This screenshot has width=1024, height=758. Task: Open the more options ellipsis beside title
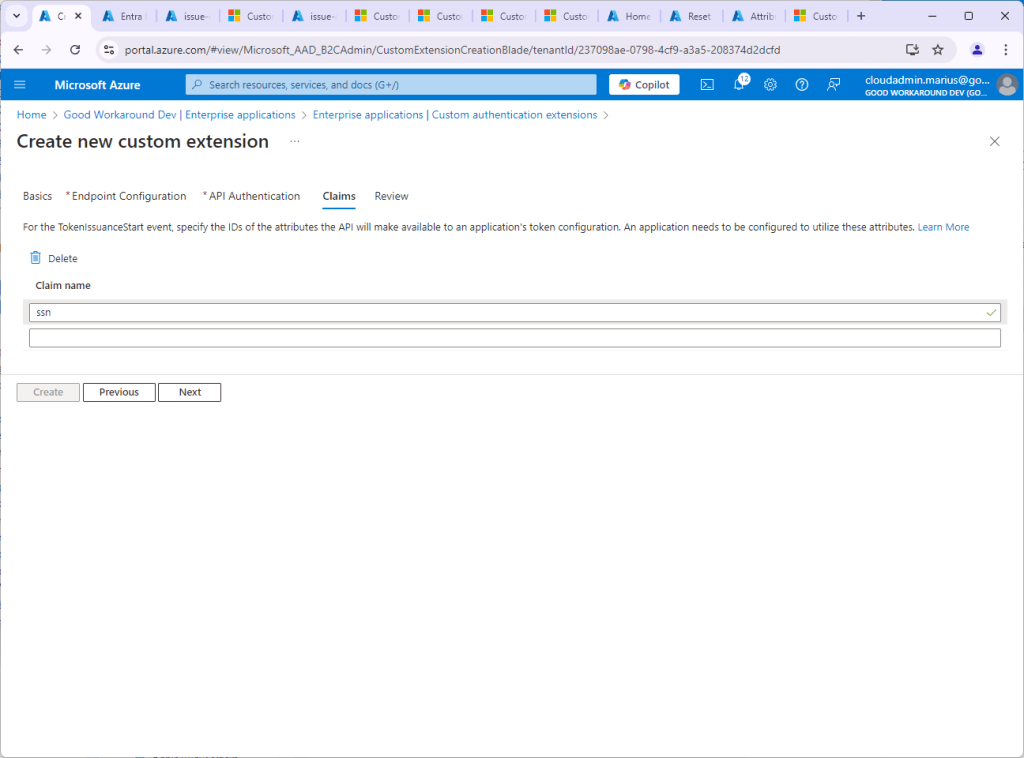(295, 142)
